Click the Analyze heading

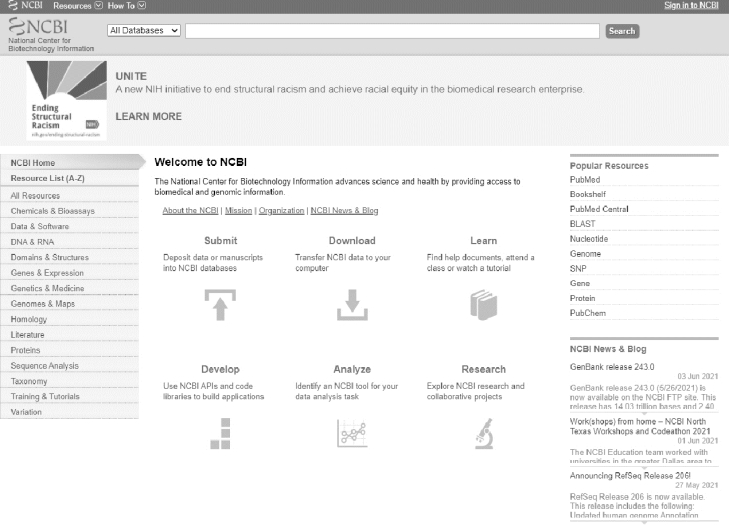(x=352, y=369)
